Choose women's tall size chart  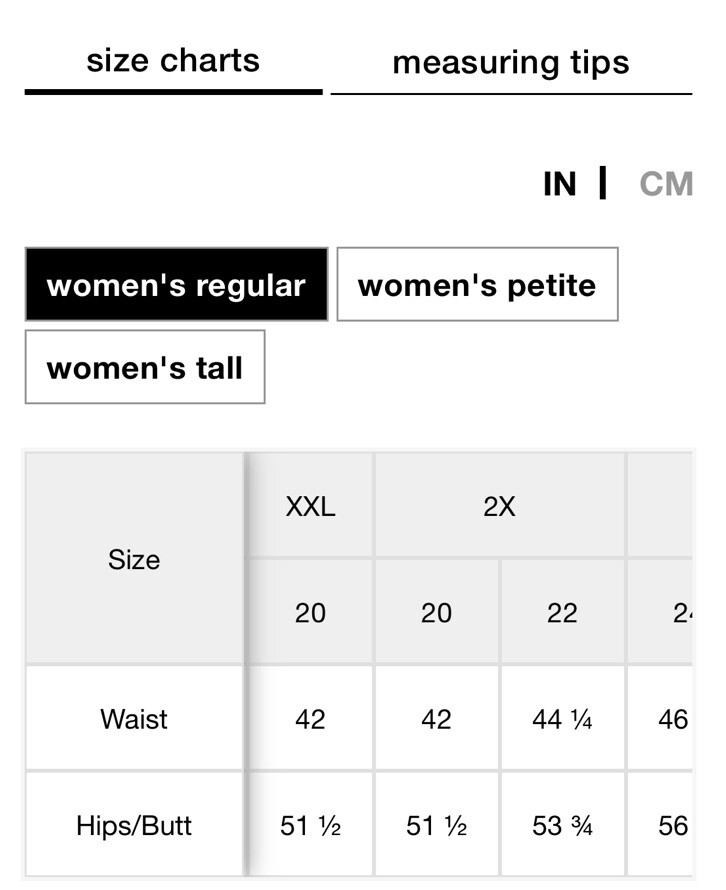(x=145, y=367)
